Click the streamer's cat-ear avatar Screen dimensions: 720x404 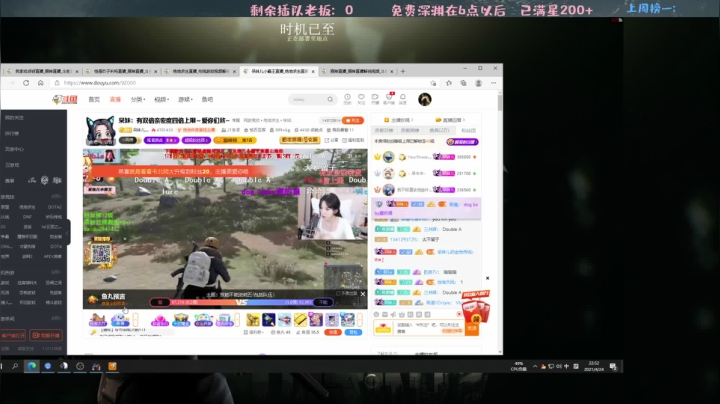click(100, 130)
